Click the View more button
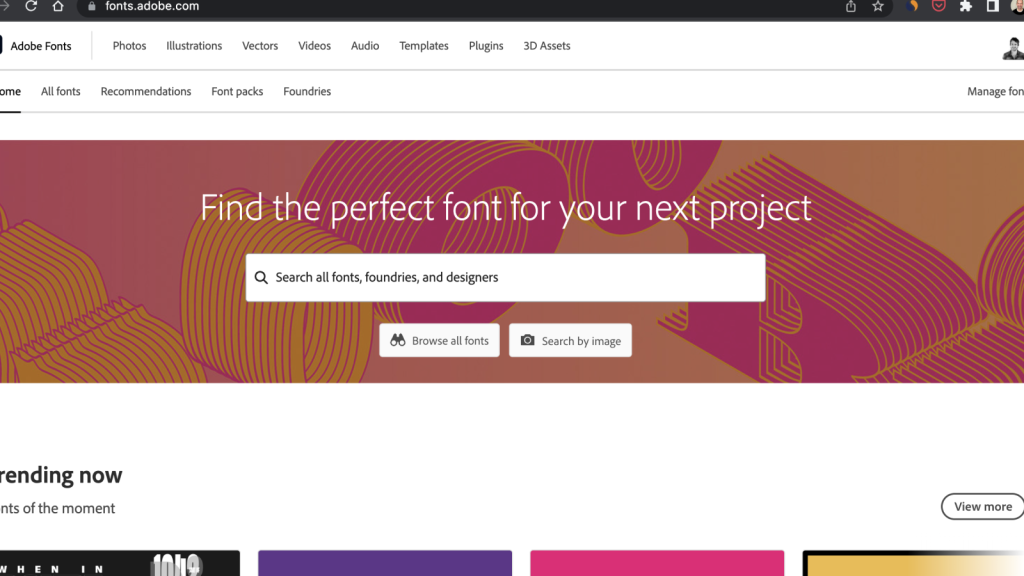This screenshot has width=1024, height=576. point(982,506)
